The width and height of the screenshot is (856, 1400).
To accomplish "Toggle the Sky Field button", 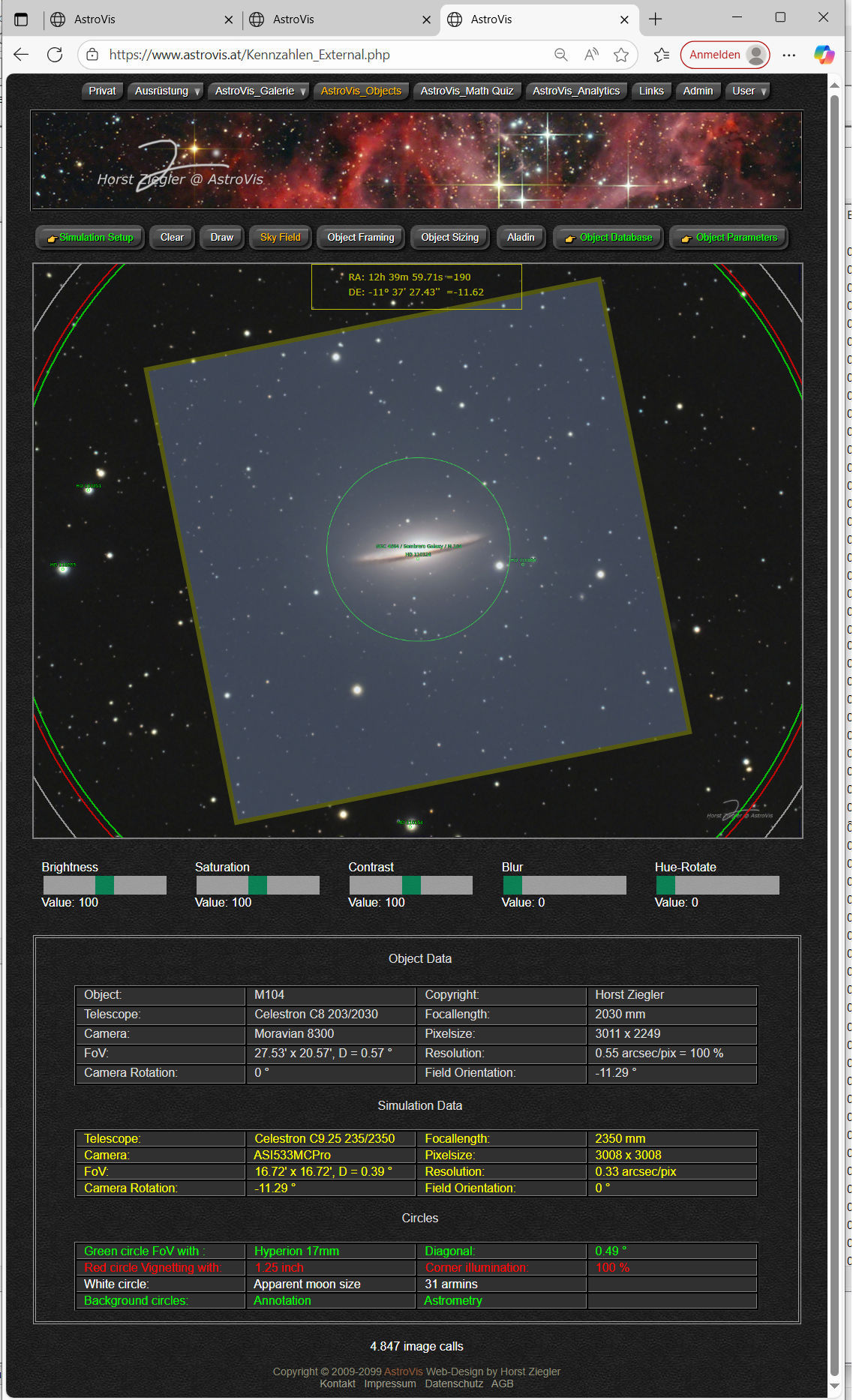I will 280,238.
